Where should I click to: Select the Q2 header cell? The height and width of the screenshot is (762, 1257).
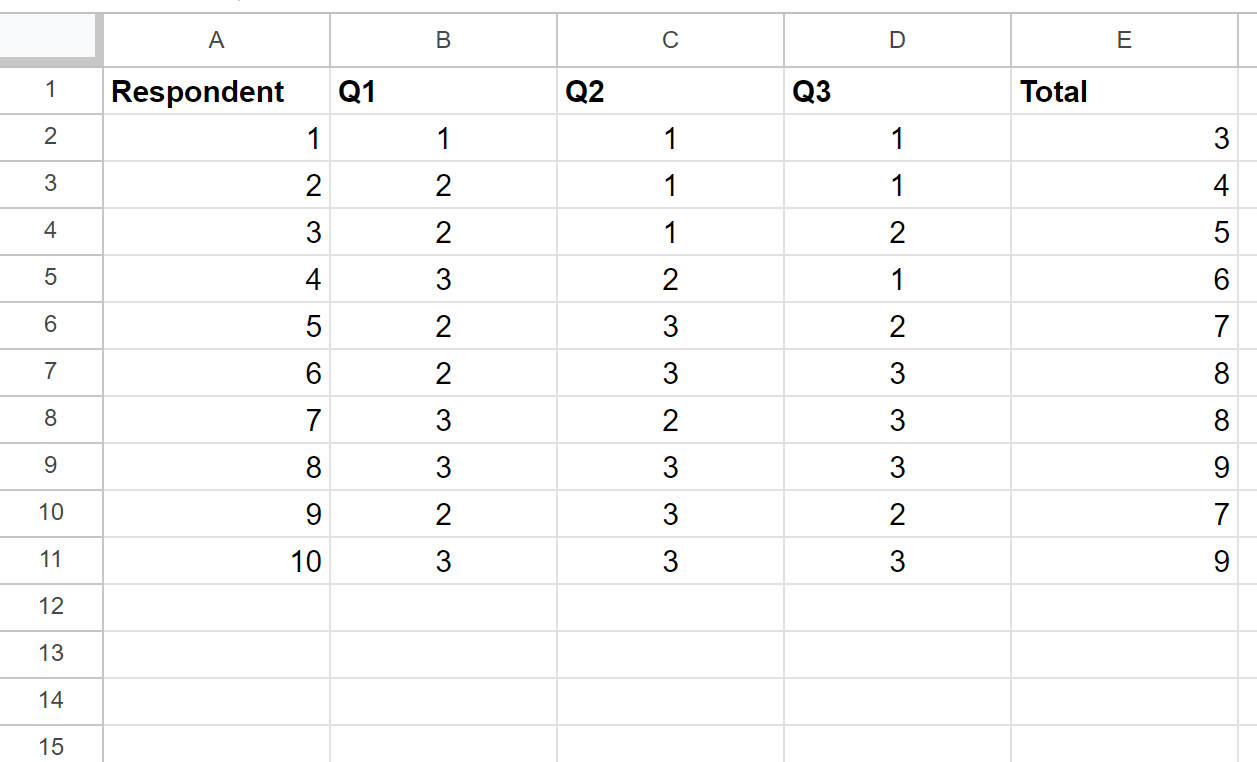point(670,91)
